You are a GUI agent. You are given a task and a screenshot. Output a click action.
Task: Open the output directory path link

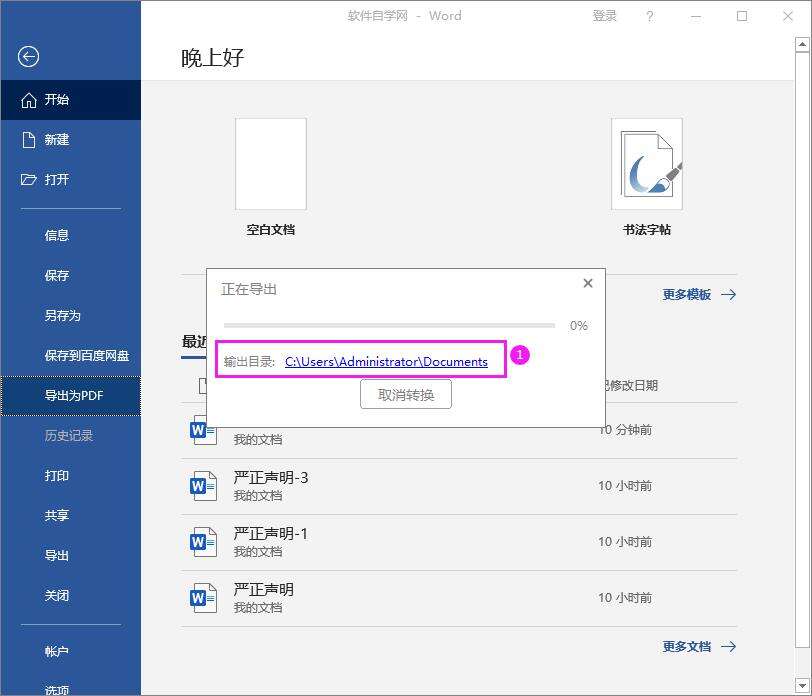pos(386,361)
